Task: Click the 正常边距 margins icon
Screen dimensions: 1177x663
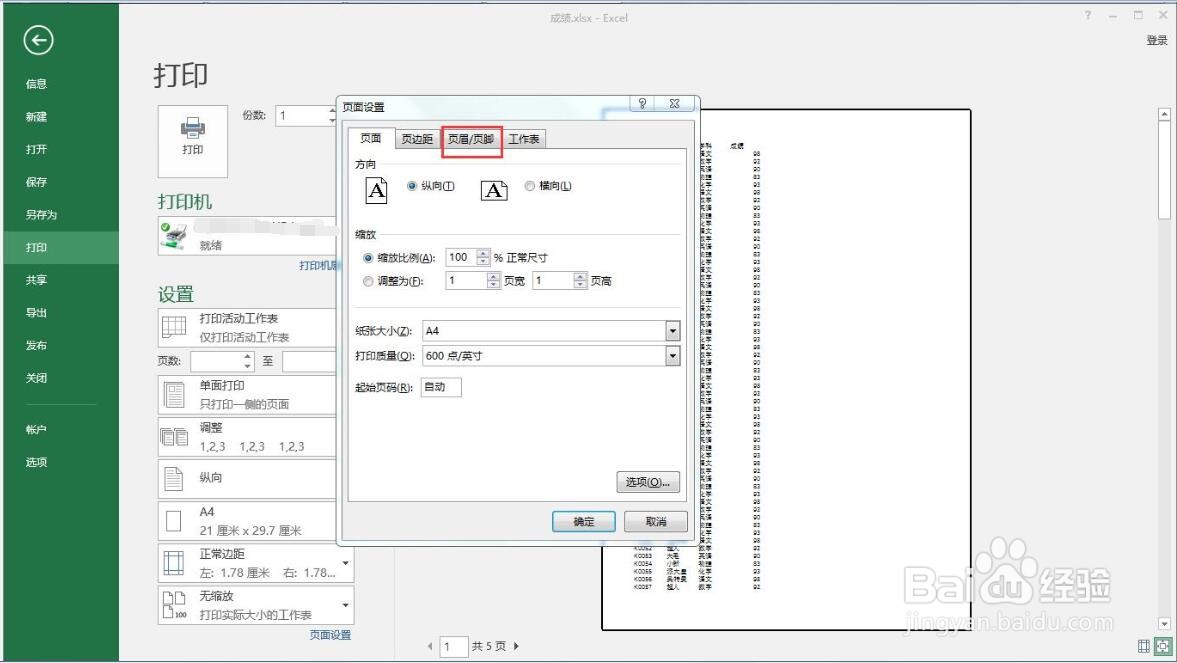Action: (x=174, y=562)
